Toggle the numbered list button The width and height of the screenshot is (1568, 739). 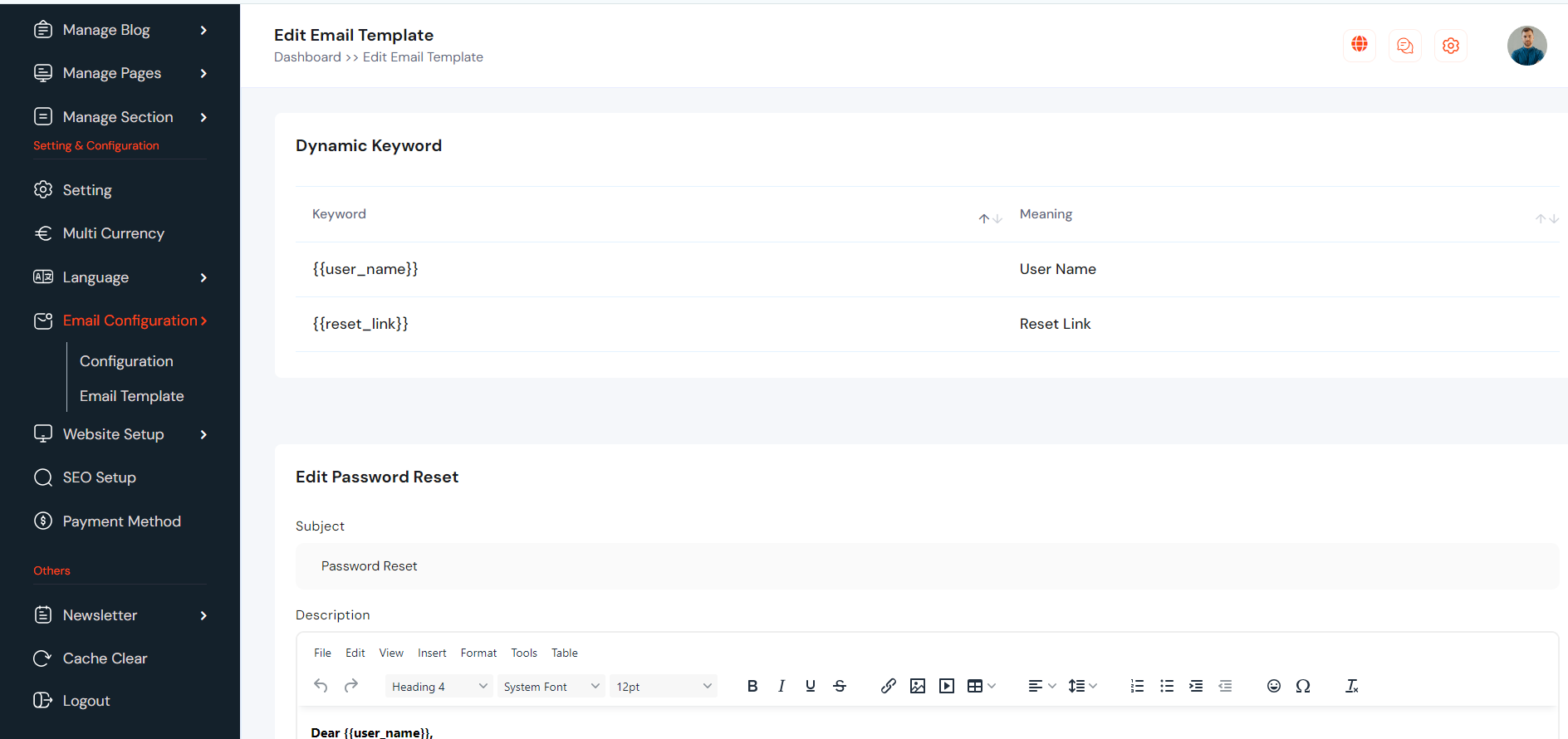click(x=1137, y=686)
